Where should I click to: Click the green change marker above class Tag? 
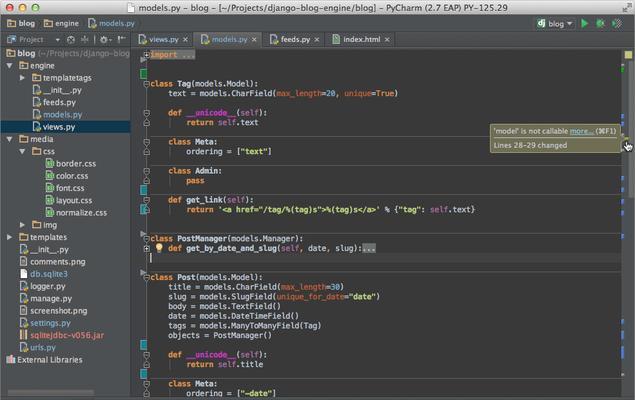coord(143,74)
